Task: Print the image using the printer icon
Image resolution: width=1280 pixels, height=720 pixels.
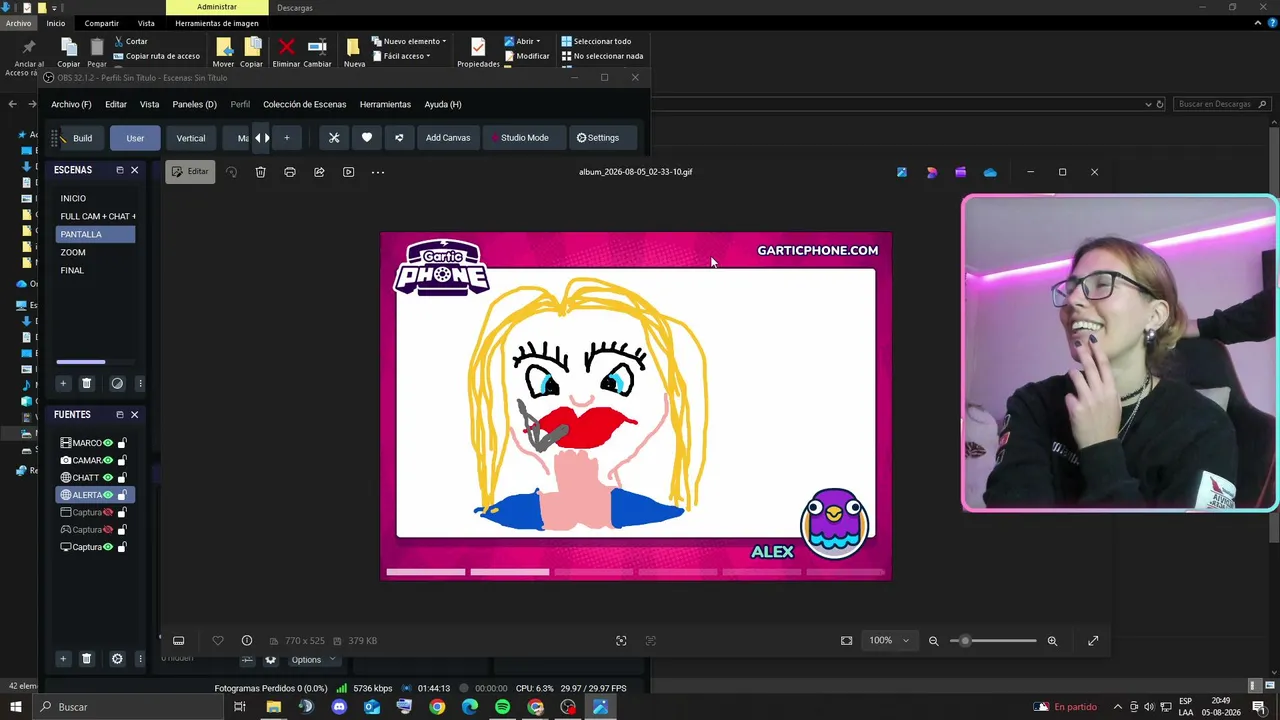Action: click(290, 172)
